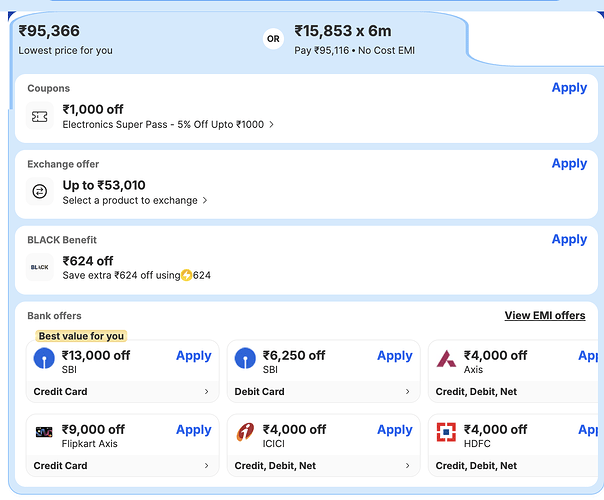This screenshot has height=500, width=604.
Task: Click the Axis bank logo icon
Action: click(x=446, y=359)
